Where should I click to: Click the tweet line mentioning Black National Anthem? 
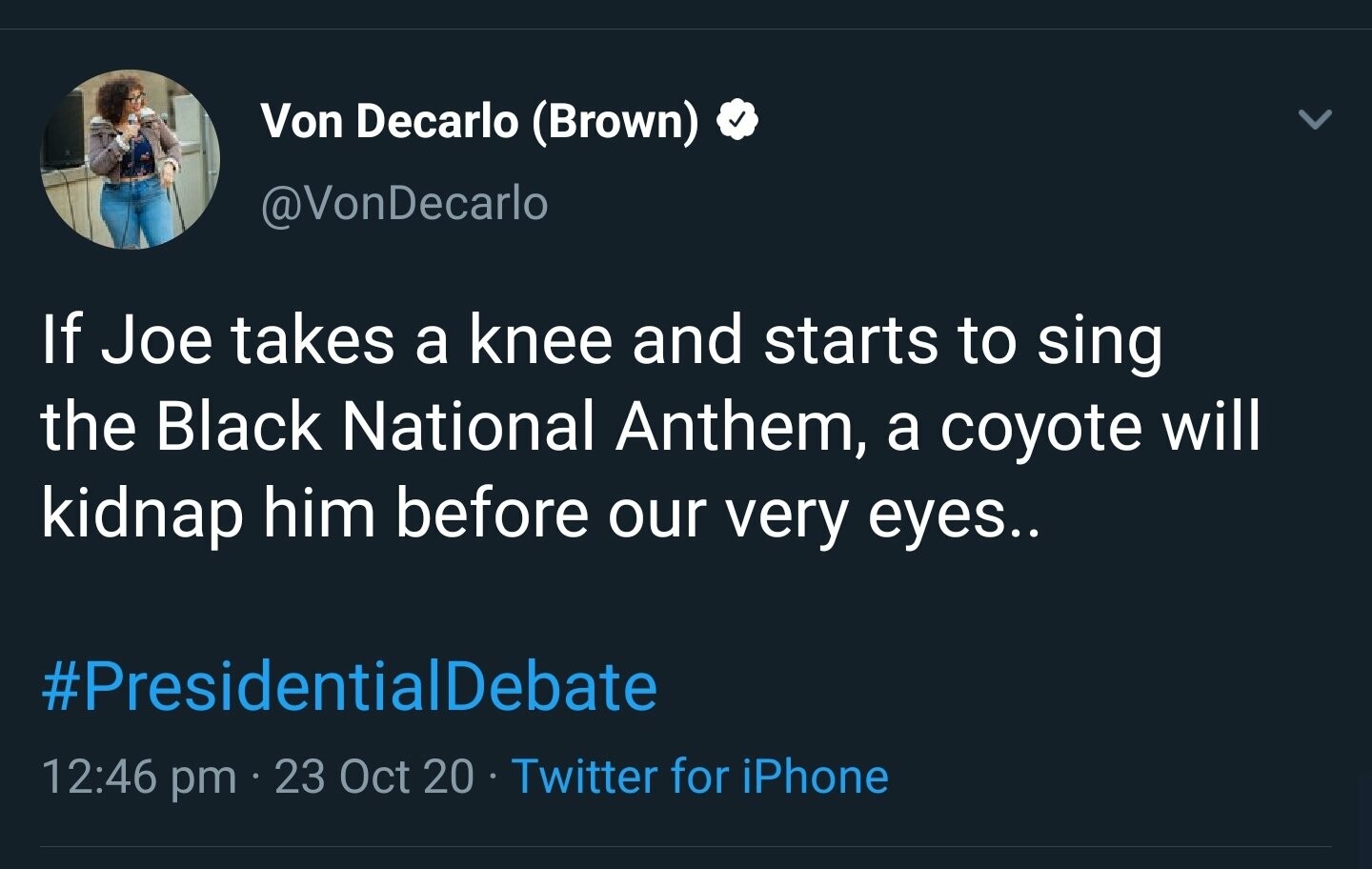650,427
